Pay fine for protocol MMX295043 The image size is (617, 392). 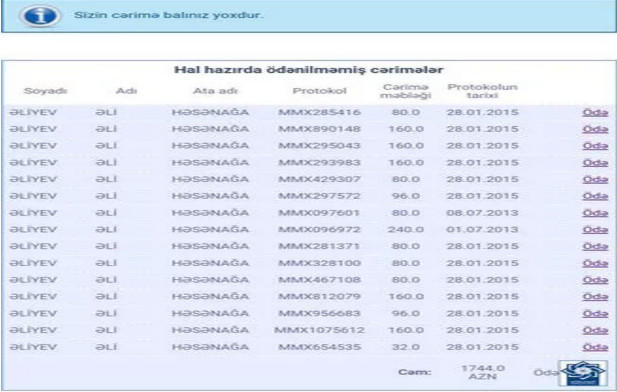pos(595,146)
